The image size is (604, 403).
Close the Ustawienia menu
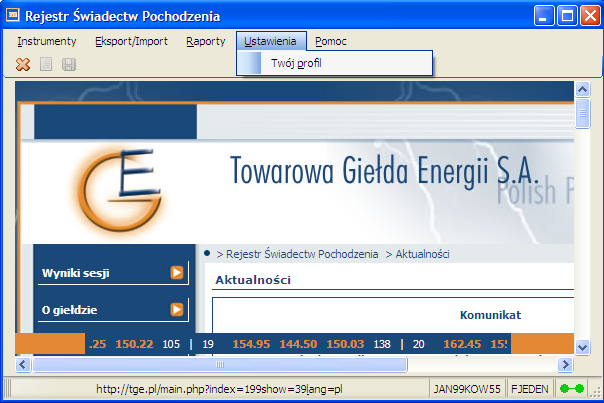271,41
